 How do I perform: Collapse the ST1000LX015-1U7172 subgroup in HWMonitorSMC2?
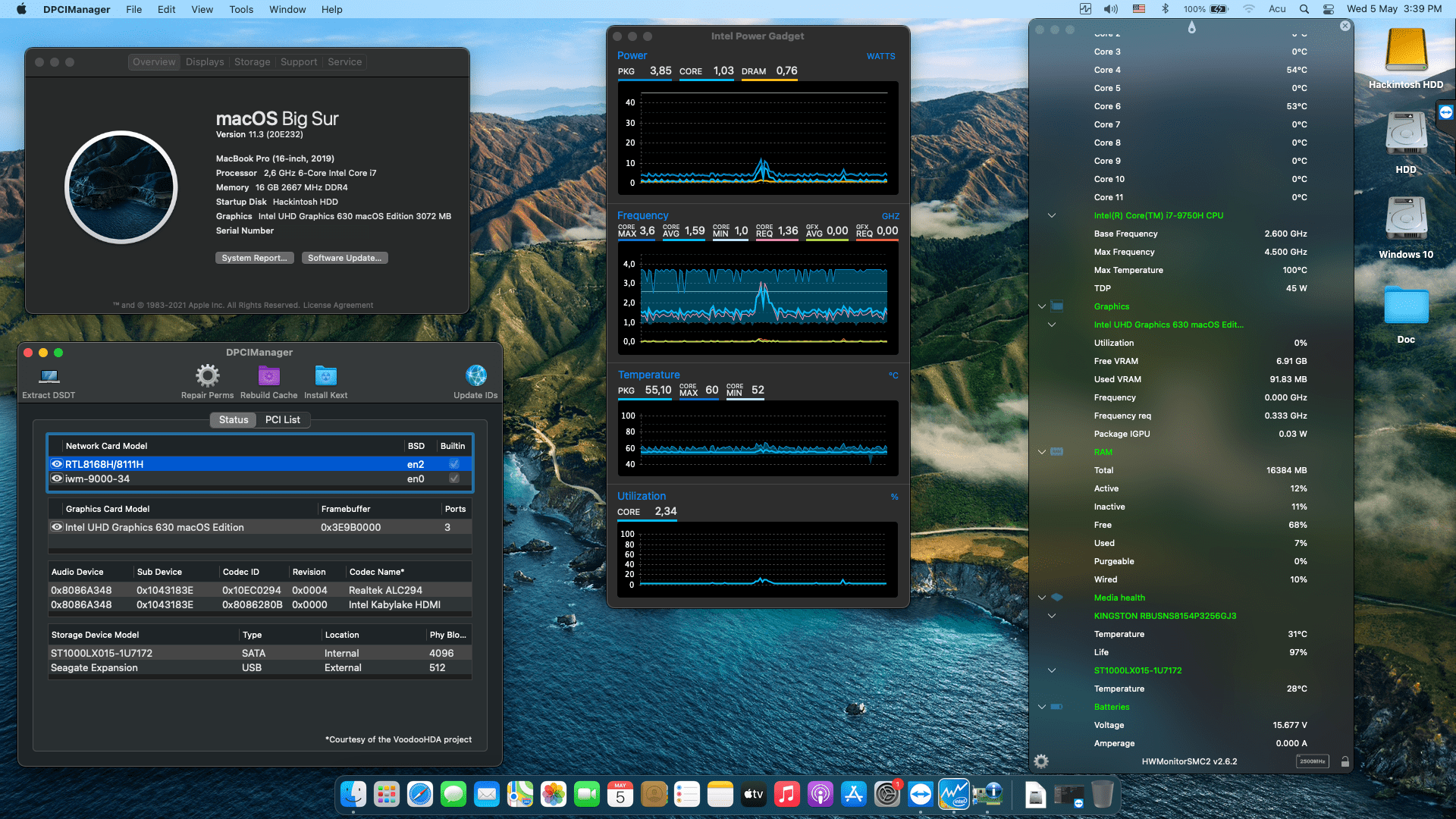tap(1052, 670)
